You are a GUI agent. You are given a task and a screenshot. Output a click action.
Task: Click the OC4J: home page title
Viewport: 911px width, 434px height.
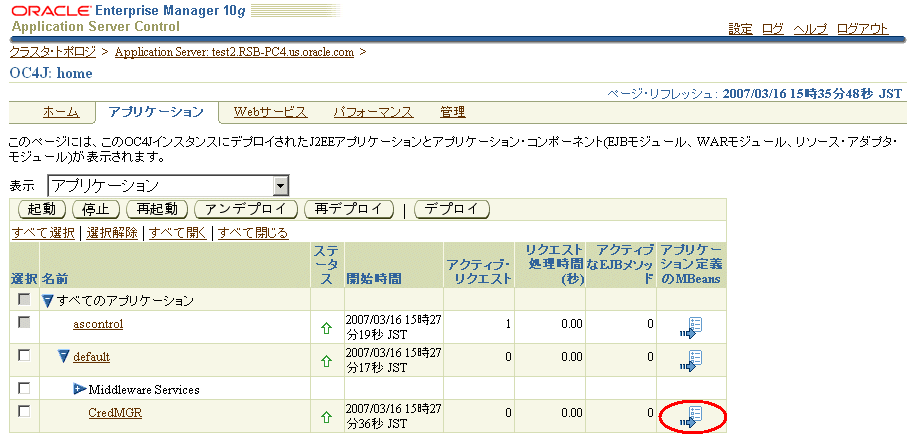coord(51,74)
